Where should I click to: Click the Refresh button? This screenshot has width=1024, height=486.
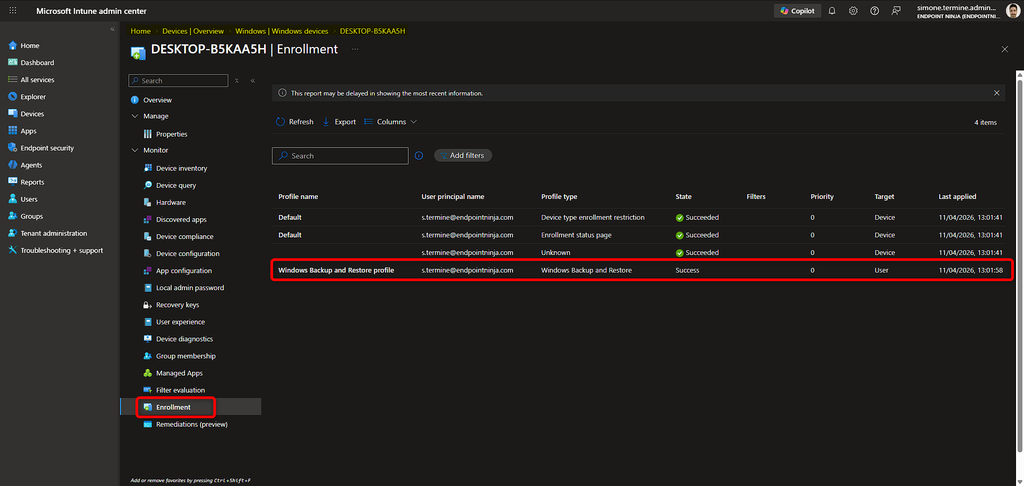pyautogui.click(x=295, y=122)
